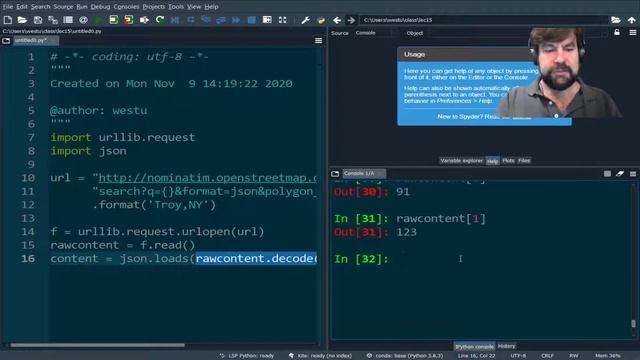Browse editor tabs with the folder icon
The image size is (640, 360).
[6, 40]
